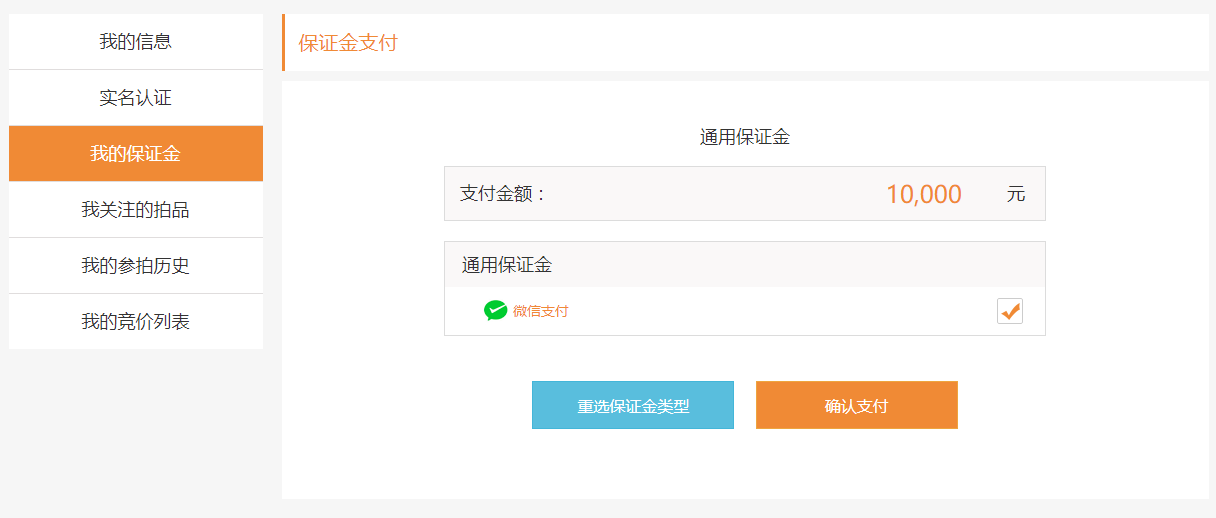Click the 保证金支付 page header title
Viewport: 1216px width, 518px height.
coord(348,43)
